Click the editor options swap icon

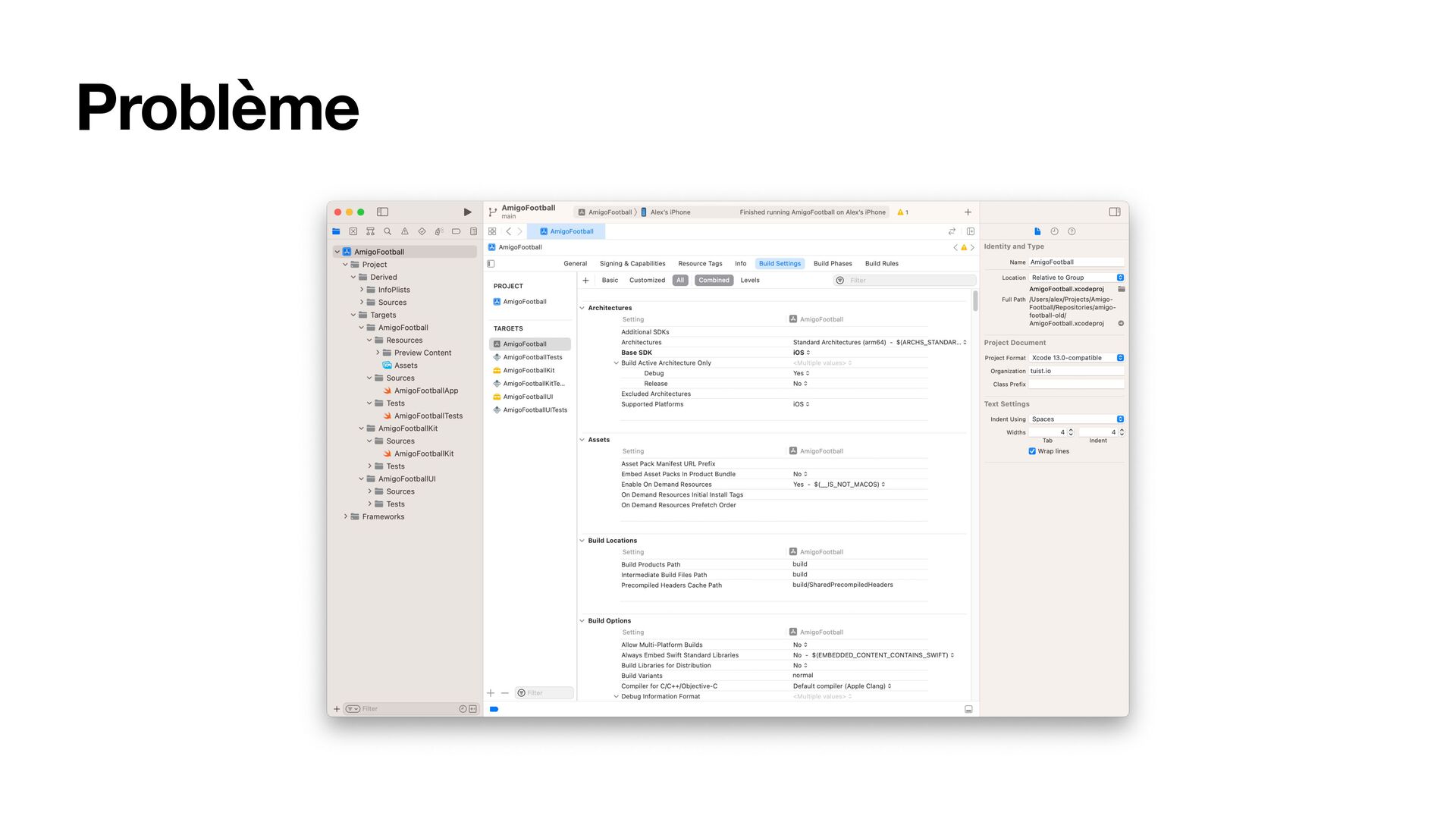click(x=952, y=231)
